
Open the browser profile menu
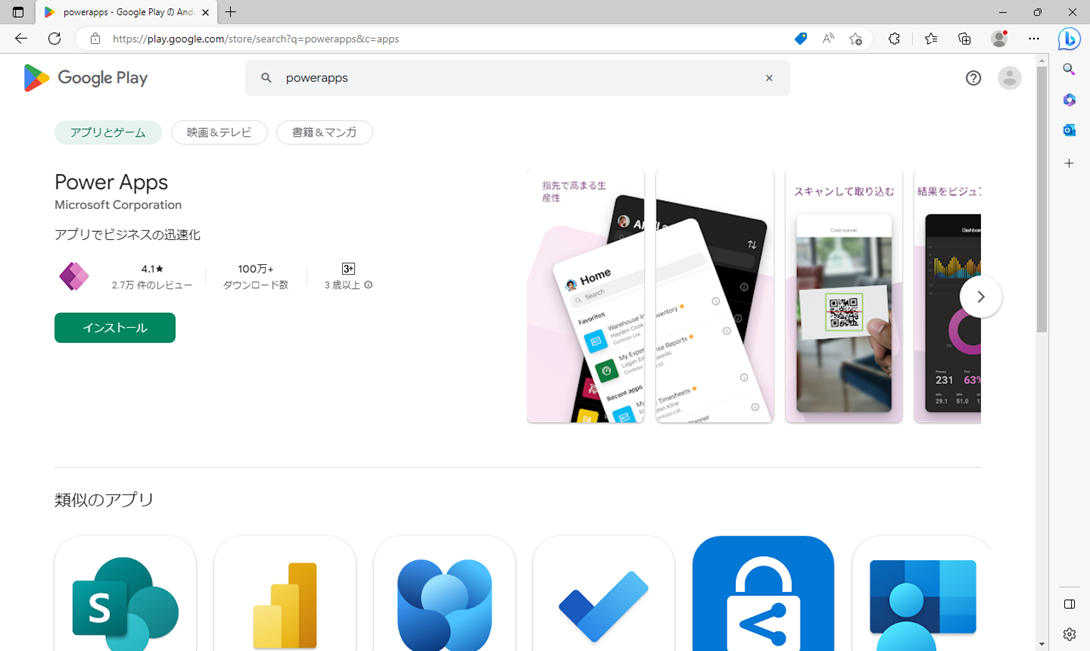pyautogui.click(x=999, y=39)
